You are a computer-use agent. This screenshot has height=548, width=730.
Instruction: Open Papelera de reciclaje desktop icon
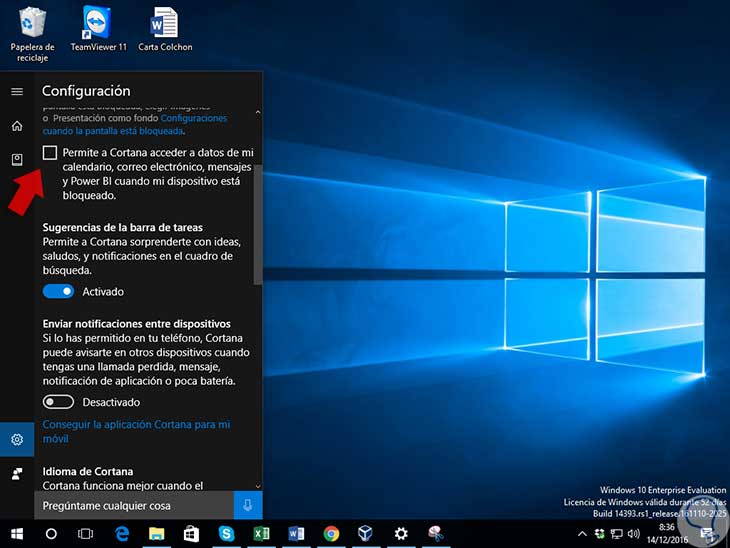[x=32, y=34]
